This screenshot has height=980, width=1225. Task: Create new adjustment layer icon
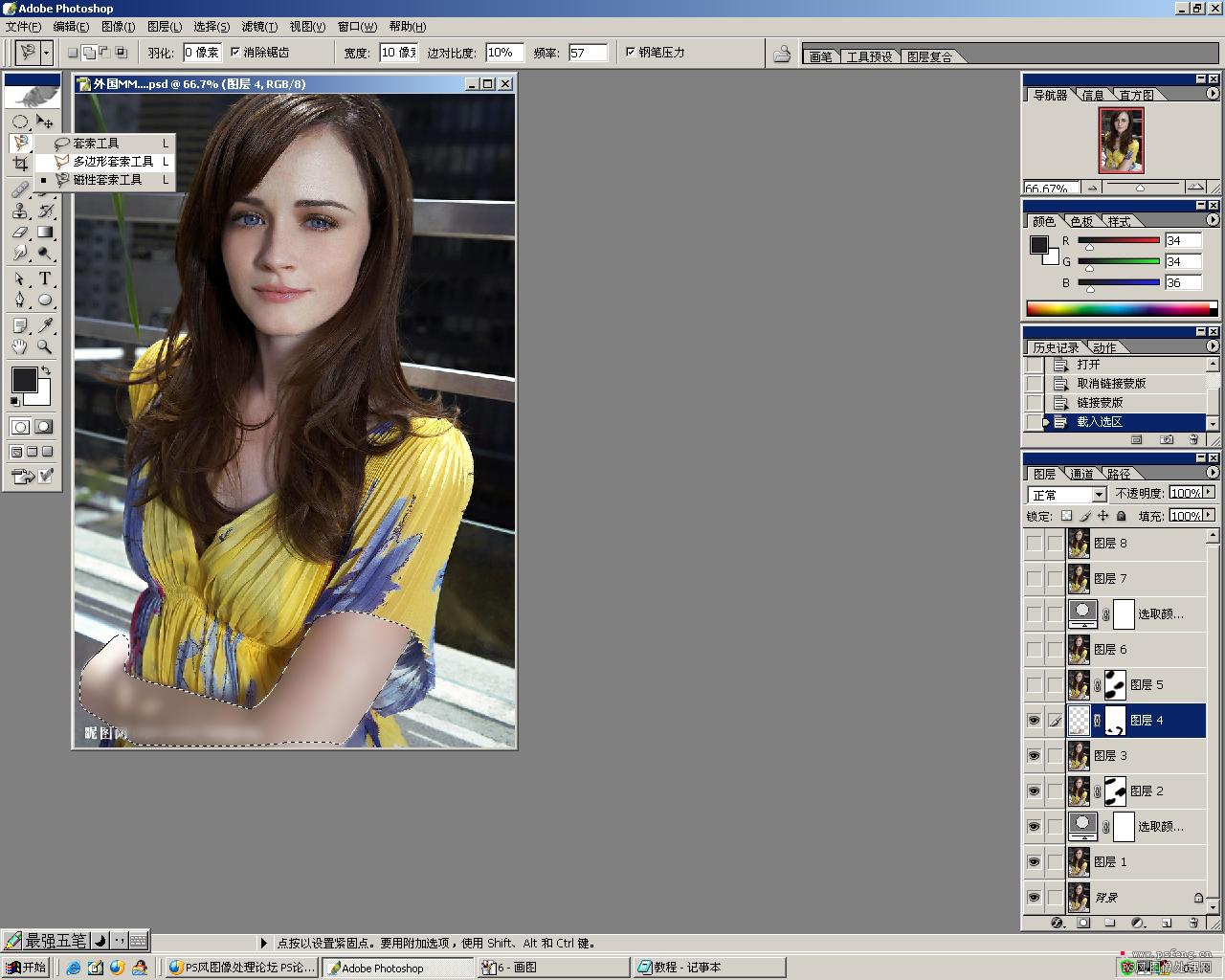[x=1138, y=923]
